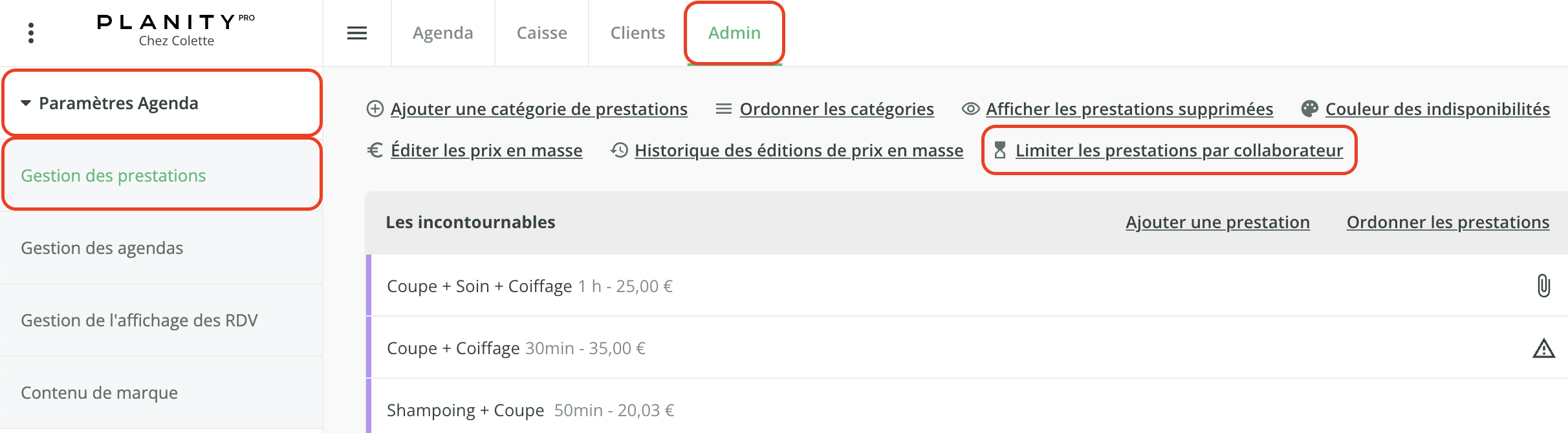This screenshot has height=433, width=1568.
Task: Click the euro icon for mass pricing
Action: [x=375, y=150]
